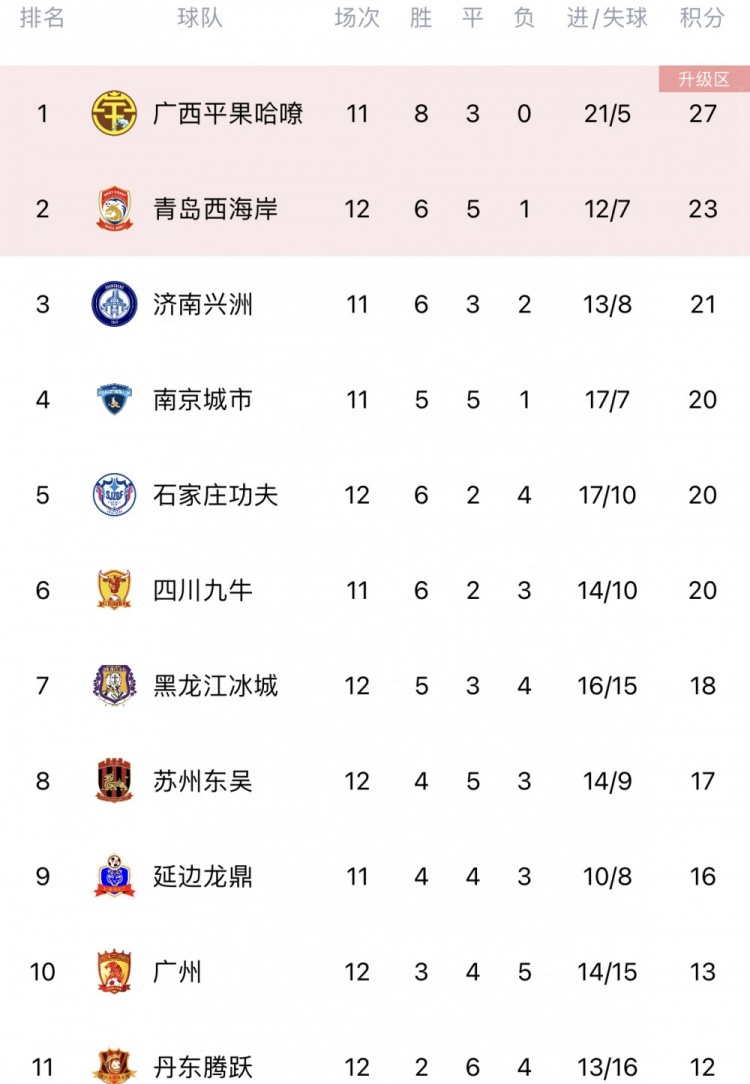Tap the 广州 red tiger crest

(114, 971)
